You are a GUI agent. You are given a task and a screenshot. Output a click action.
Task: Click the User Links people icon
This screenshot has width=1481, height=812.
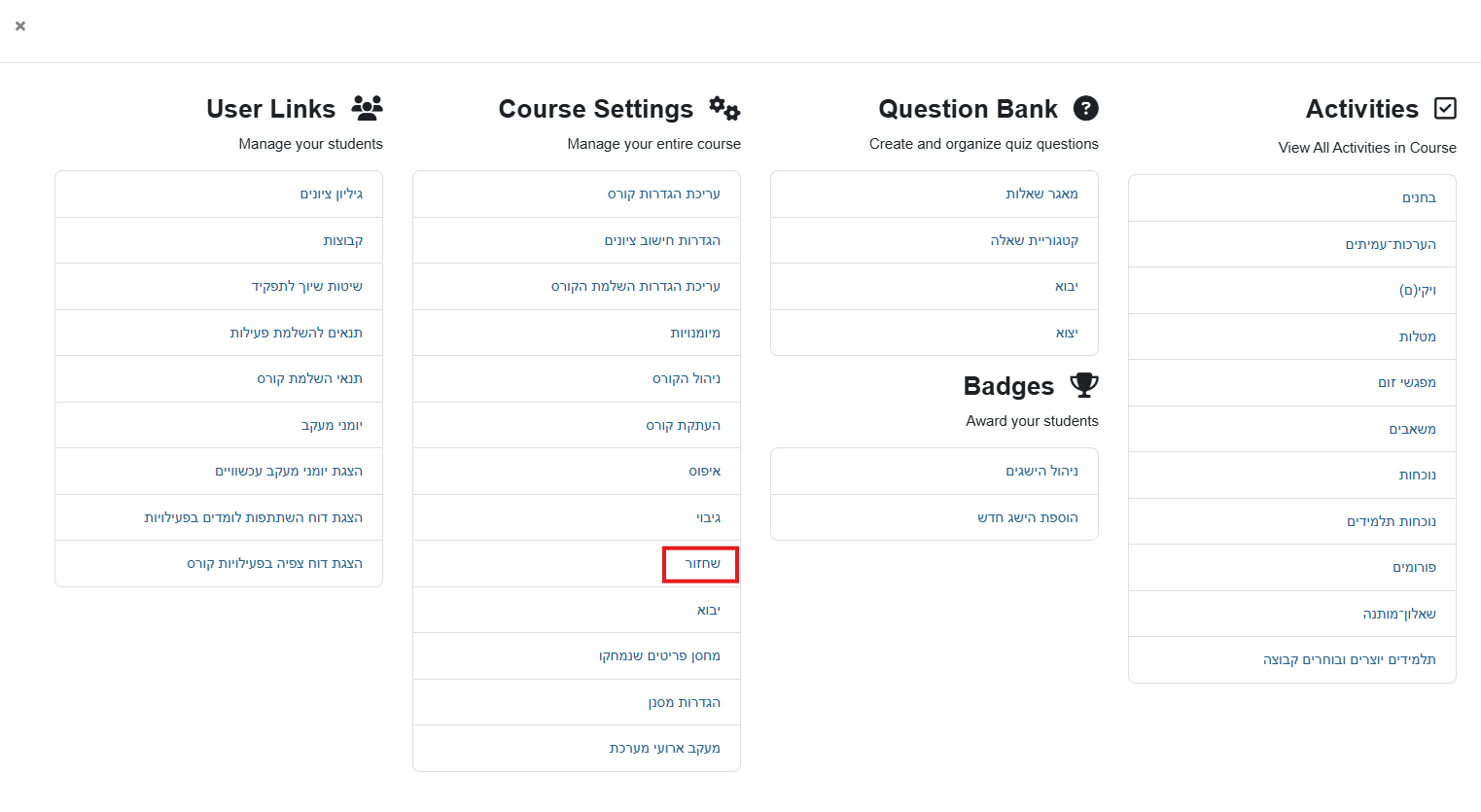coord(367,108)
